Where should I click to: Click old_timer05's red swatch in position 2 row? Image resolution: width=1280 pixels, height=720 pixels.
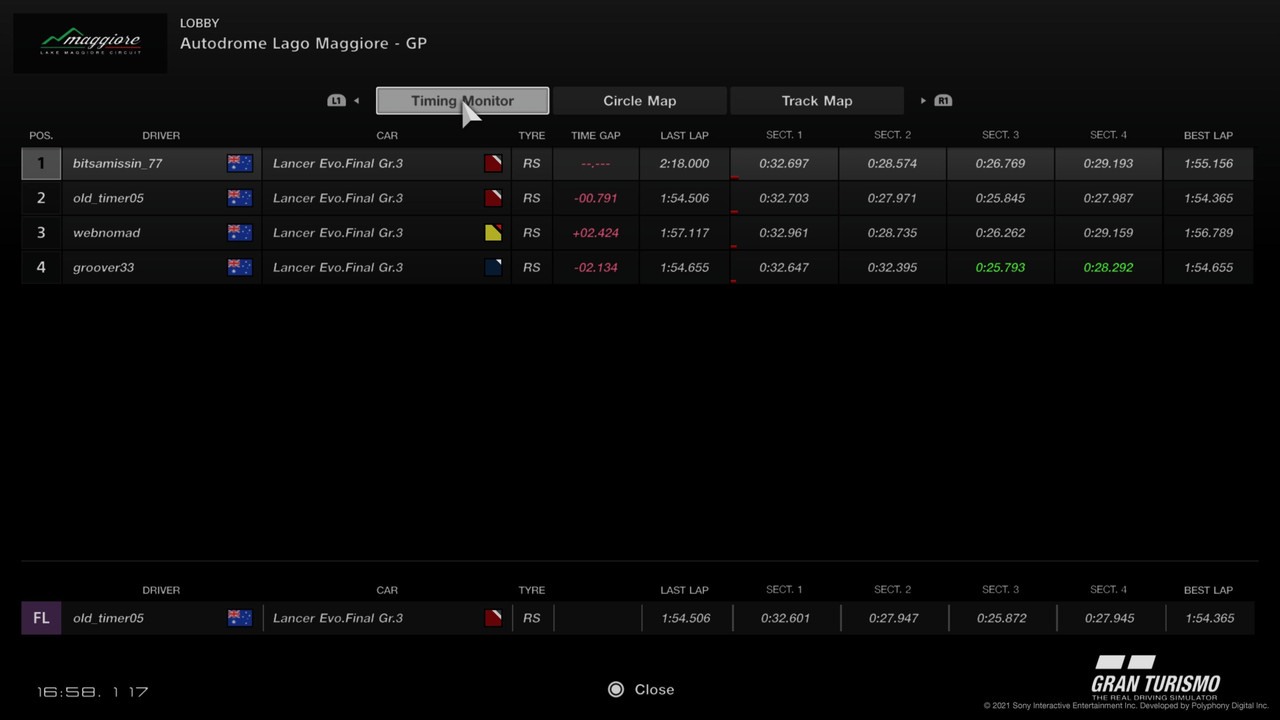click(493, 198)
